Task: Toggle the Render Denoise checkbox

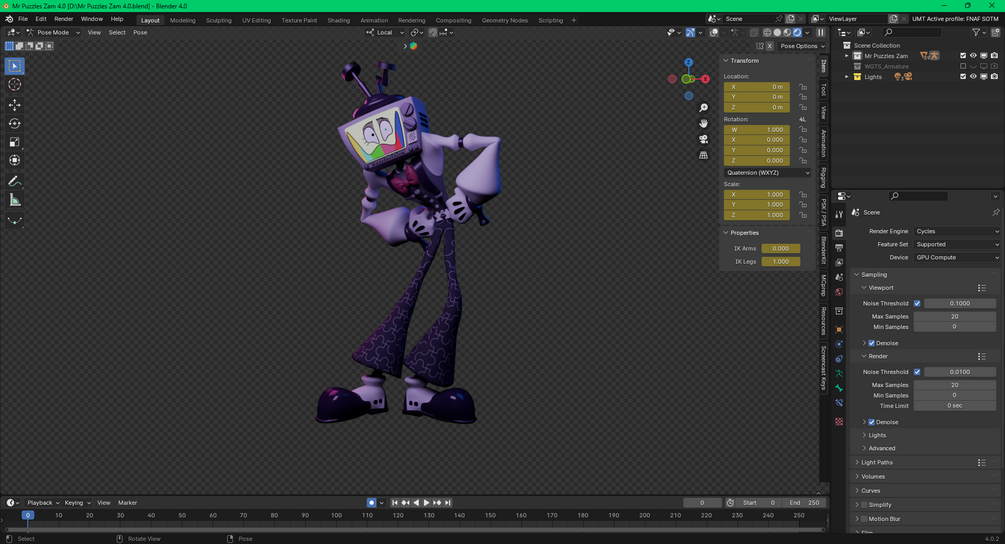Action: (x=871, y=422)
